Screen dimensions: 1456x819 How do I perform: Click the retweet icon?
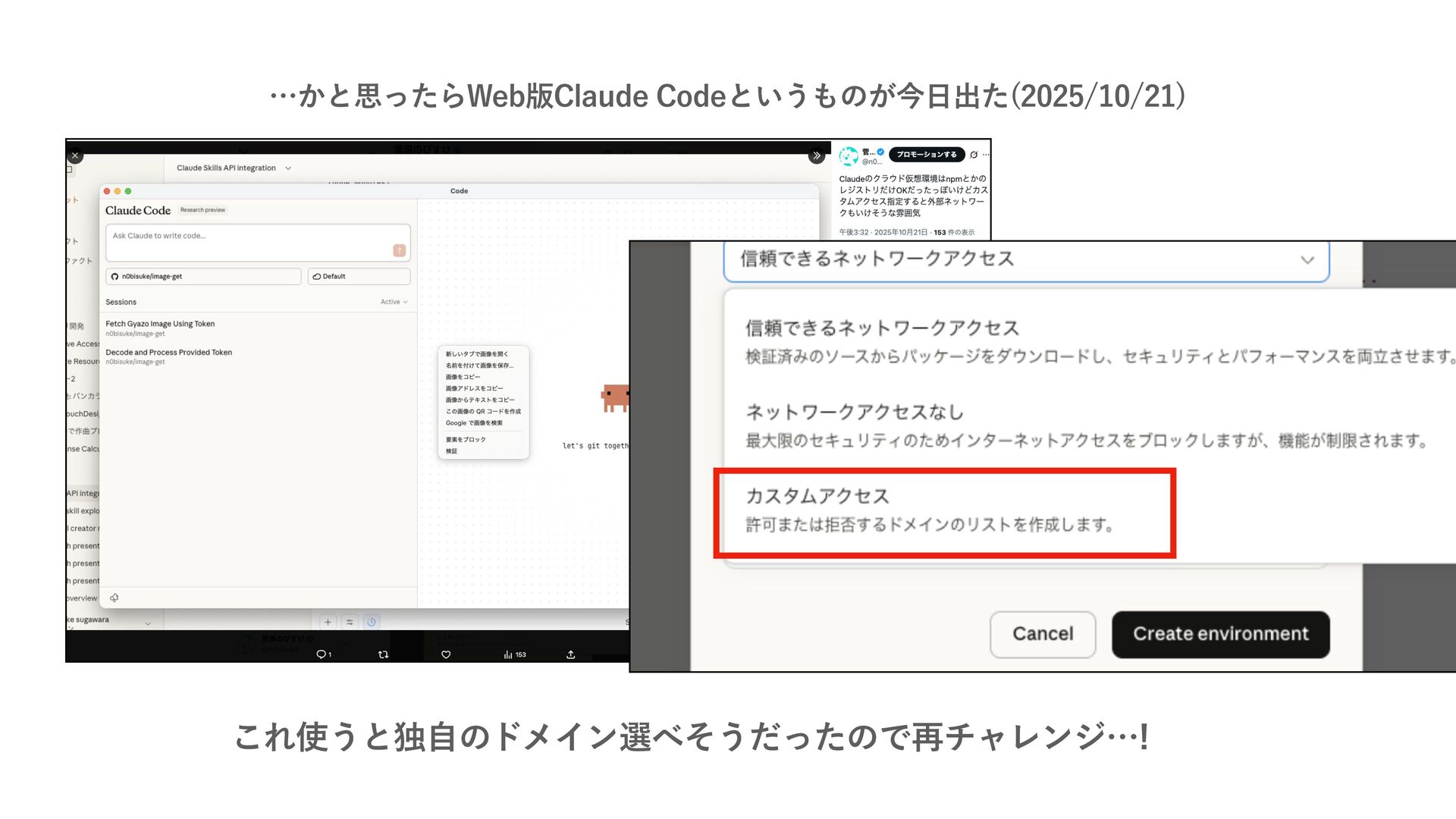pyautogui.click(x=383, y=654)
